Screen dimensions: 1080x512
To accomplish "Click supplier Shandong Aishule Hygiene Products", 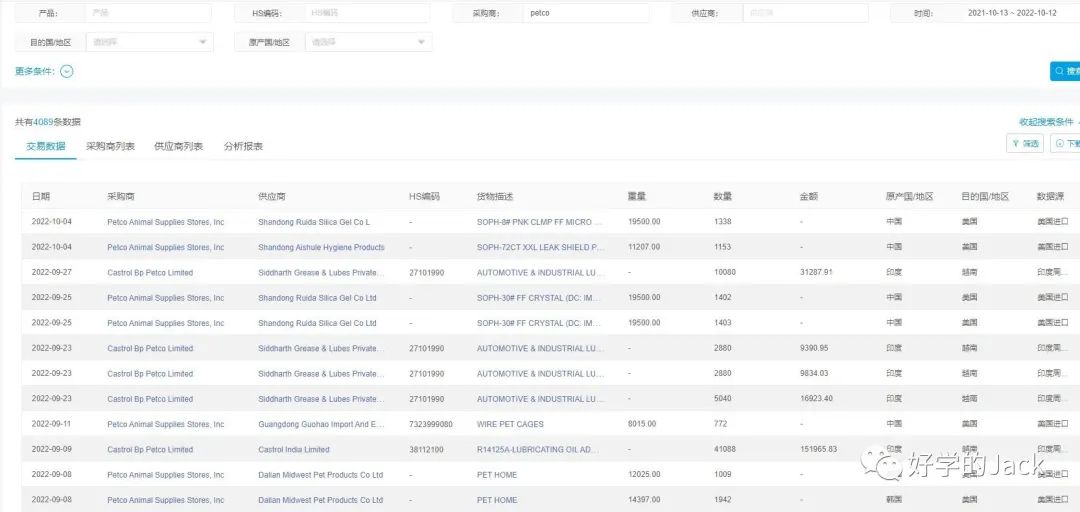I will [321, 248].
